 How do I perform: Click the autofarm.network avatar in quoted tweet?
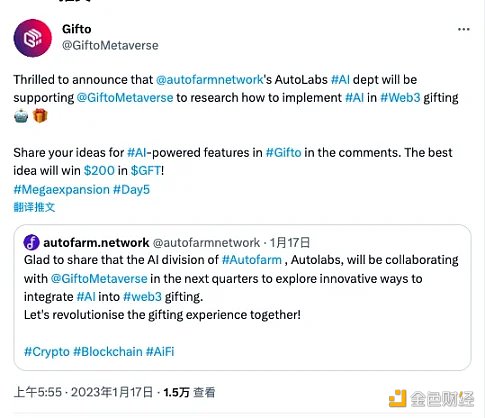[32, 243]
